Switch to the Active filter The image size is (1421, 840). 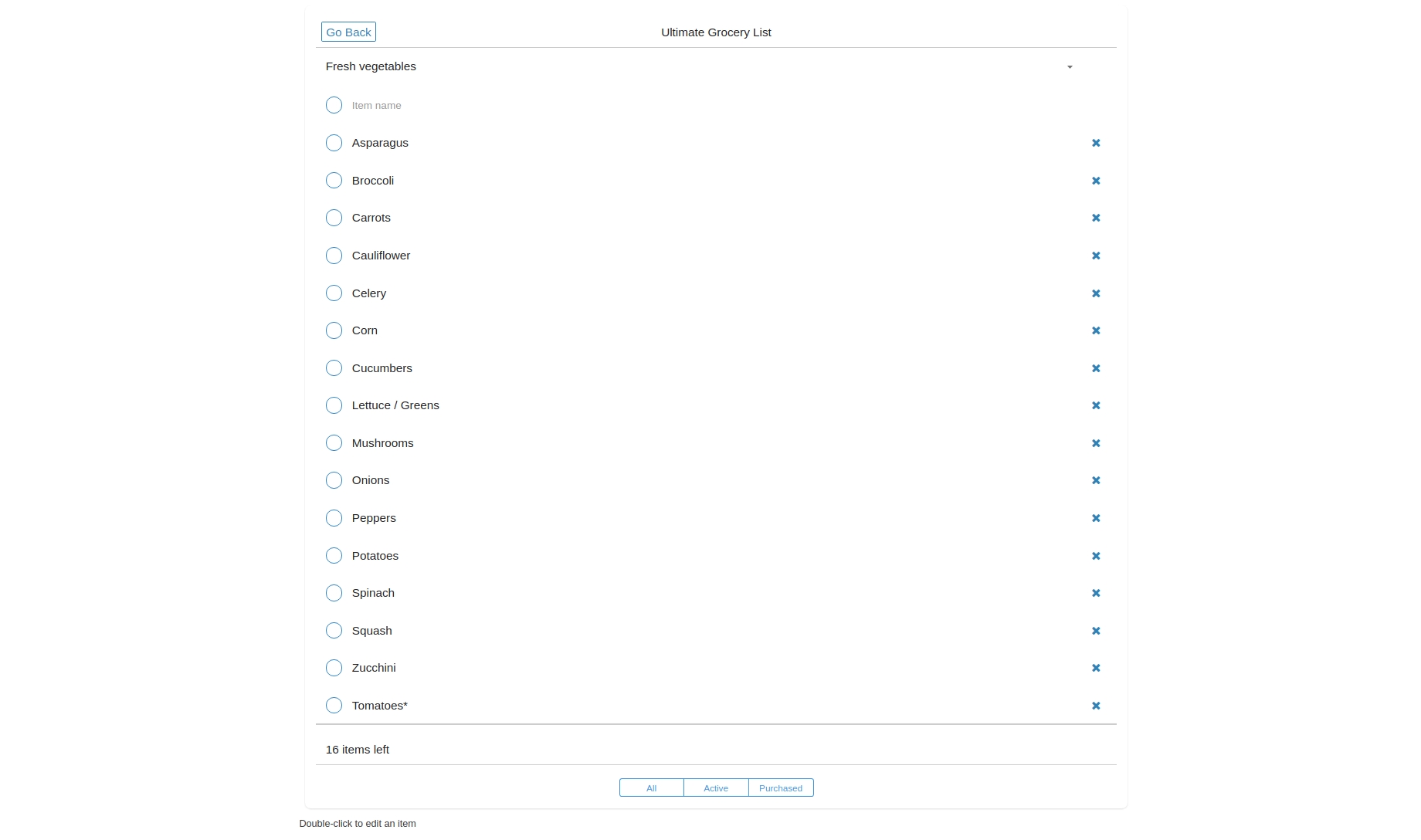pos(716,788)
